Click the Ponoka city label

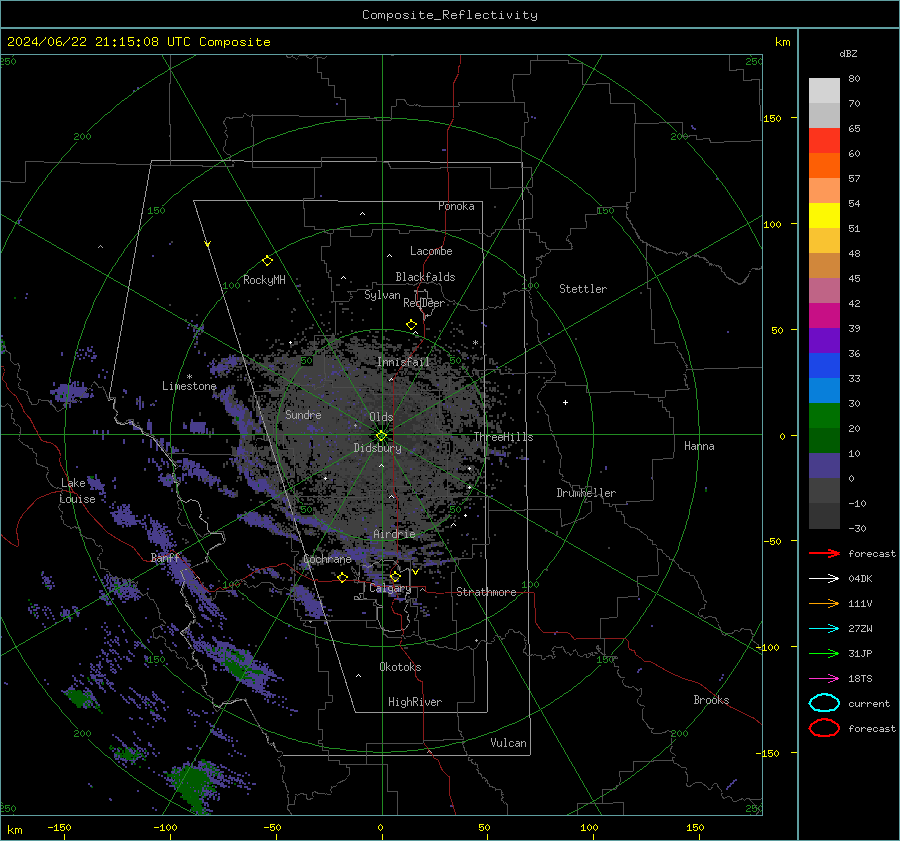(456, 206)
